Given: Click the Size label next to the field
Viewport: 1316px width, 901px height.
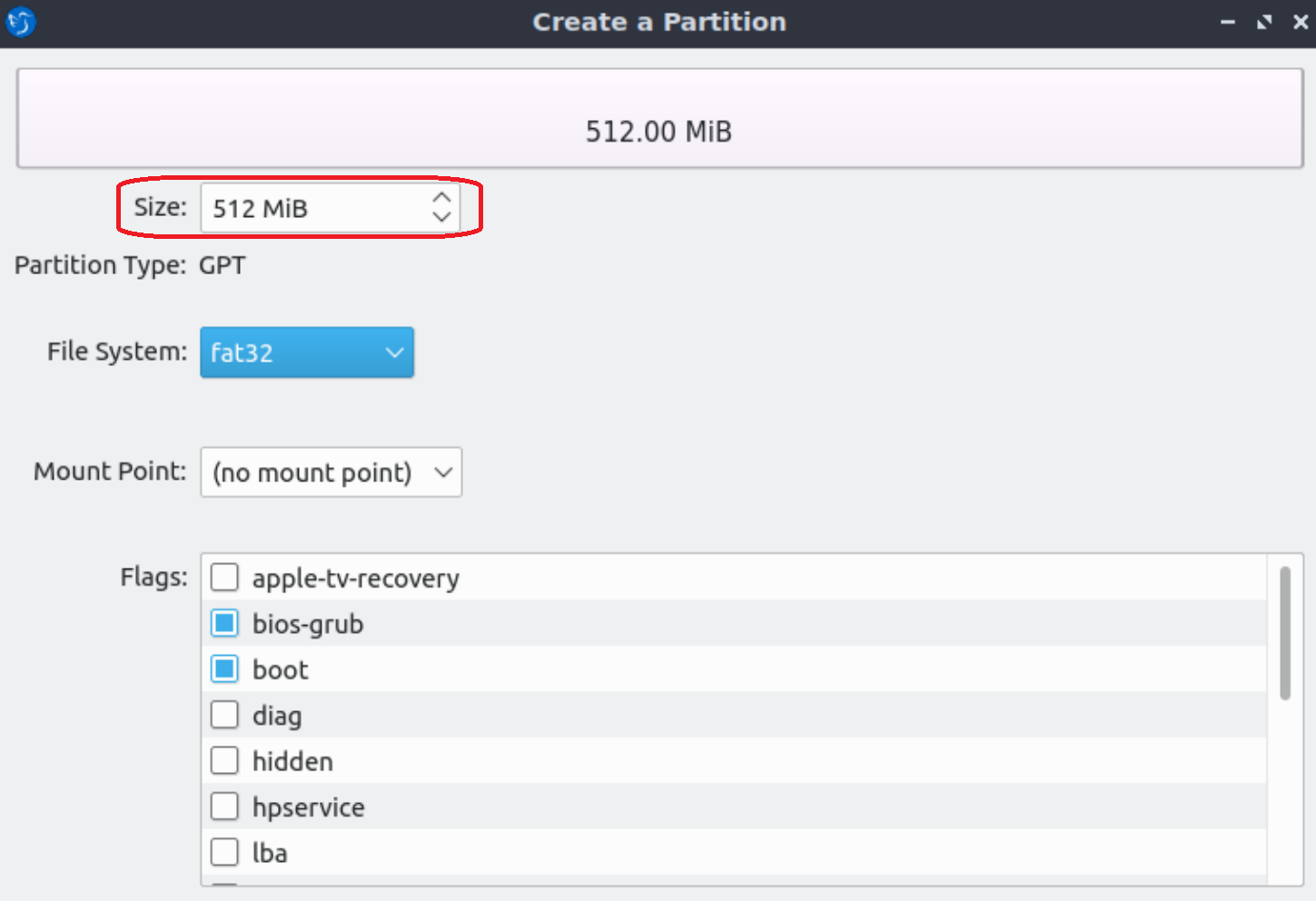Looking at the screenshot, I should (x=160, y=208).
